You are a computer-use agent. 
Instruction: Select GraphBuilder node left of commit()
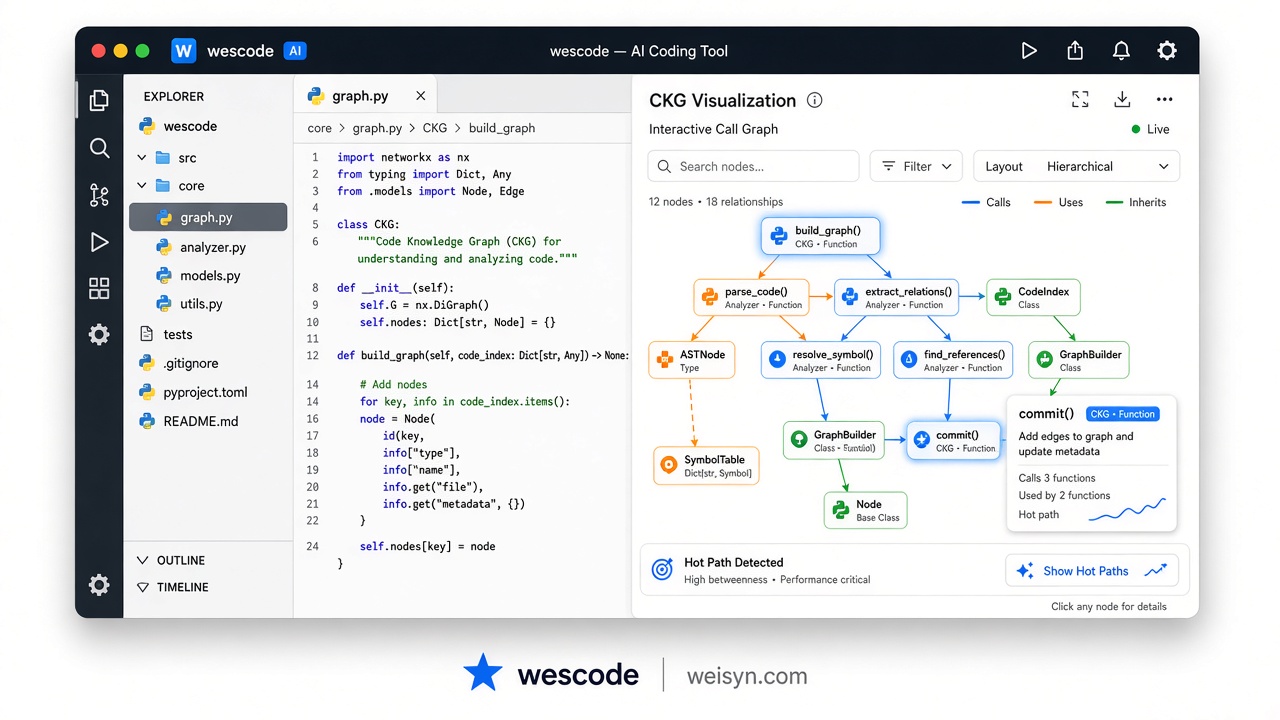(x=834, y=440)
